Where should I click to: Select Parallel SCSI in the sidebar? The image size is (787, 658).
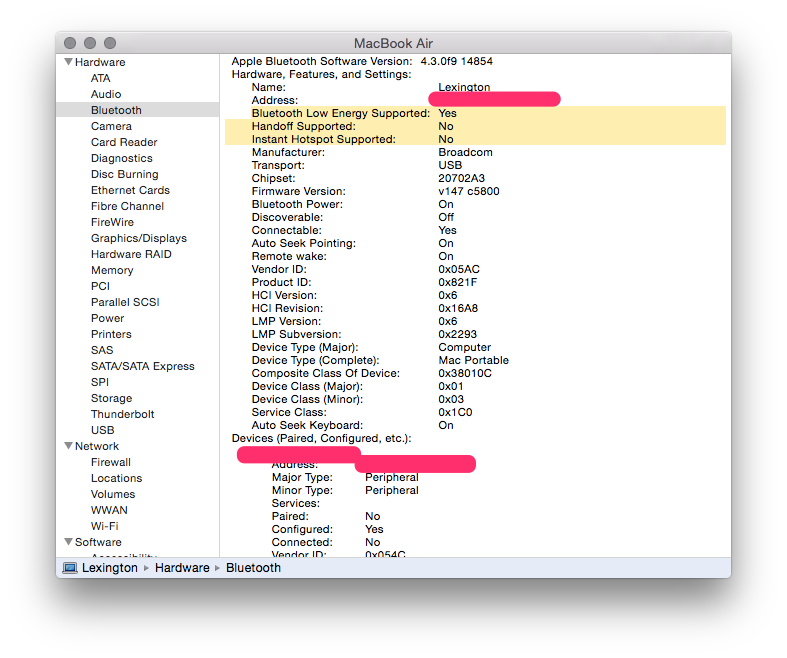click(125, 302)
